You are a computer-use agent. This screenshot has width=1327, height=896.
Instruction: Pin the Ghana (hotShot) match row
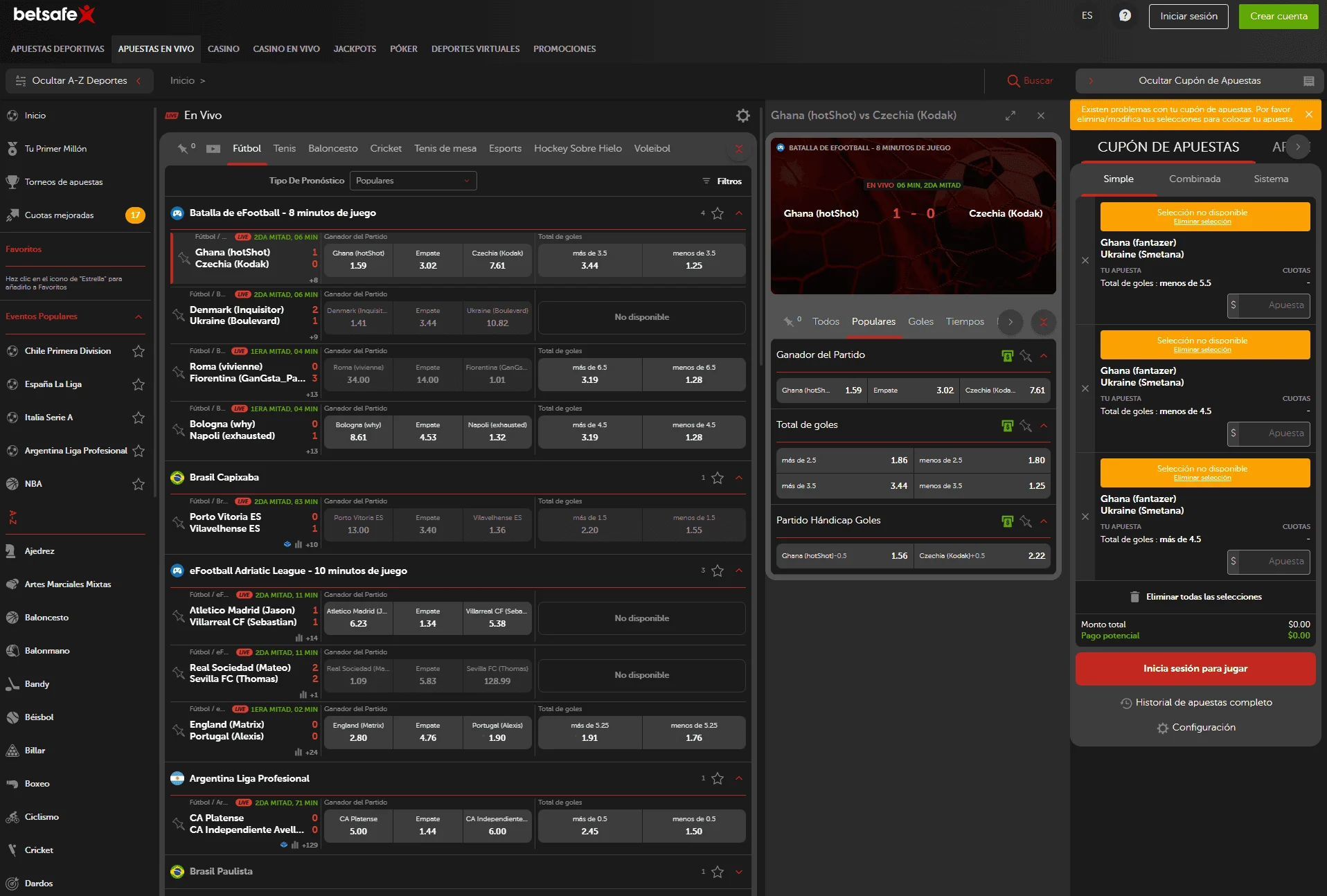(x=184, y=258)
